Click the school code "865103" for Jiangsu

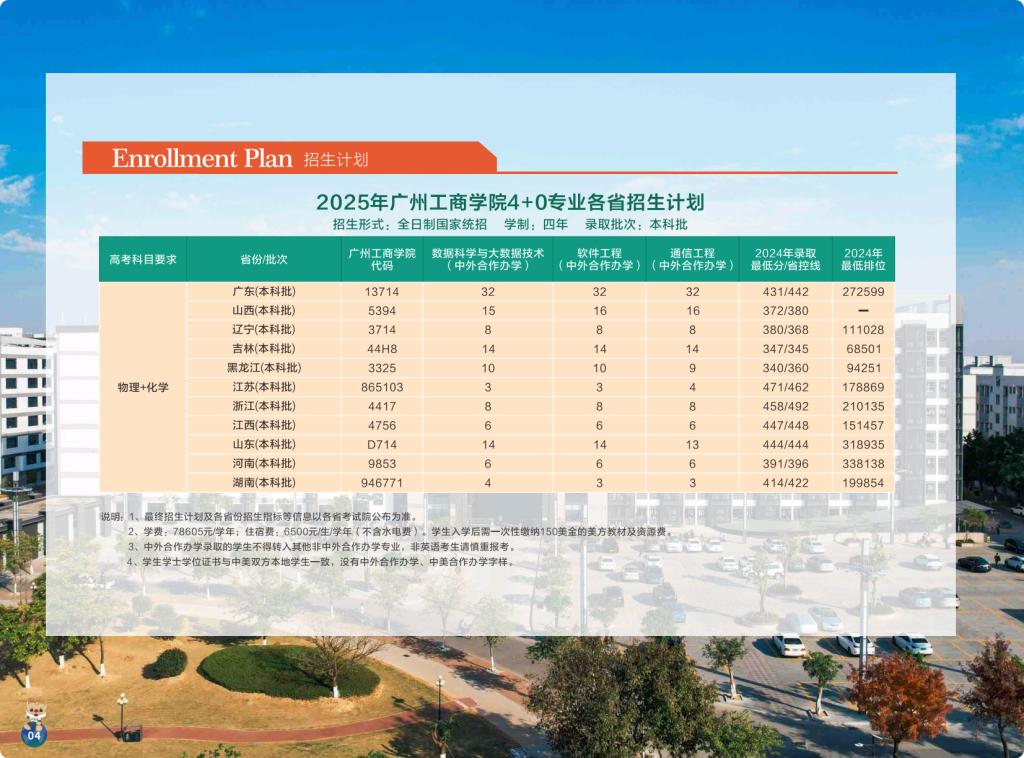382,387
